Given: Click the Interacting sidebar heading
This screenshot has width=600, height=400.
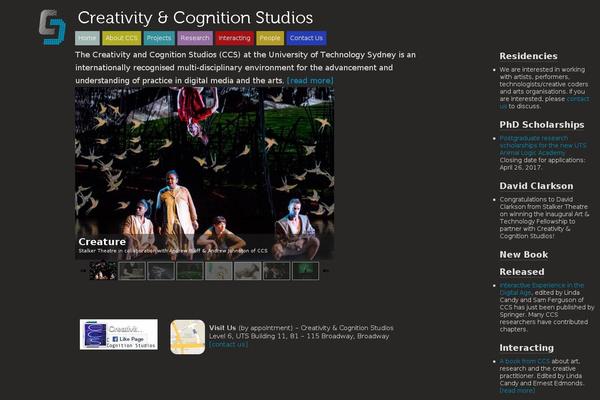Looking at the screenshot, I should click(527, 348).
